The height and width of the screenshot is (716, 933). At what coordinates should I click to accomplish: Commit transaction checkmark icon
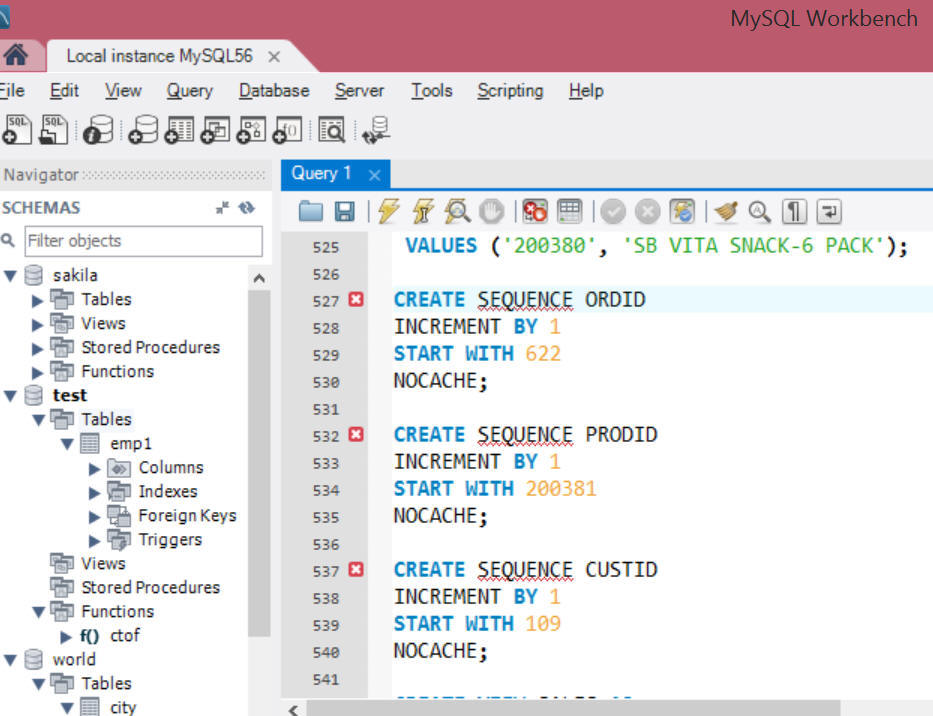point(613,211)
